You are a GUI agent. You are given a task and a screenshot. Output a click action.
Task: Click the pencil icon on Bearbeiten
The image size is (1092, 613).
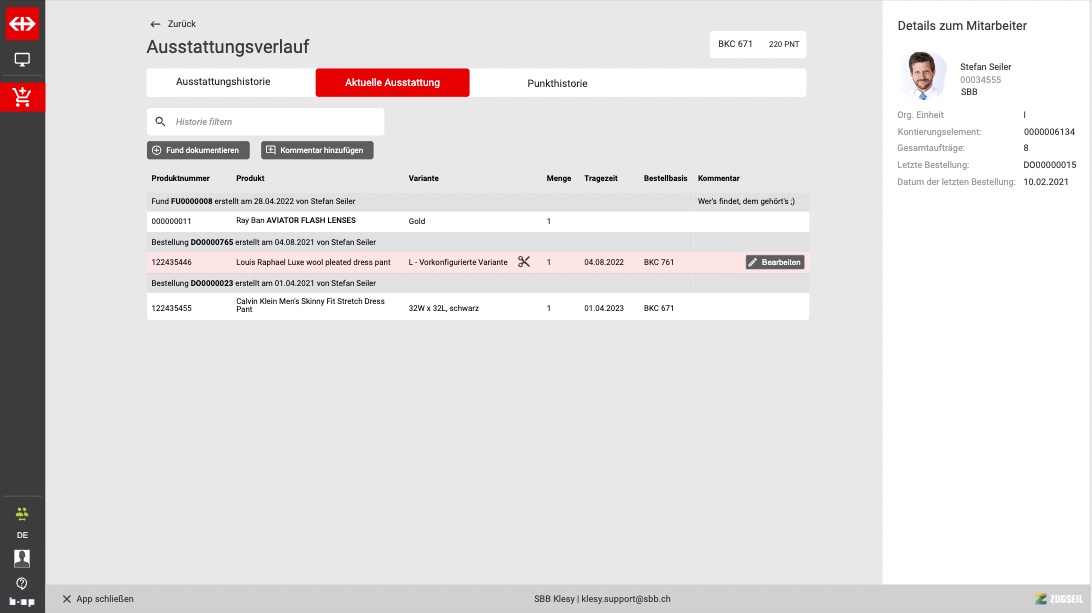coord(753,262)
